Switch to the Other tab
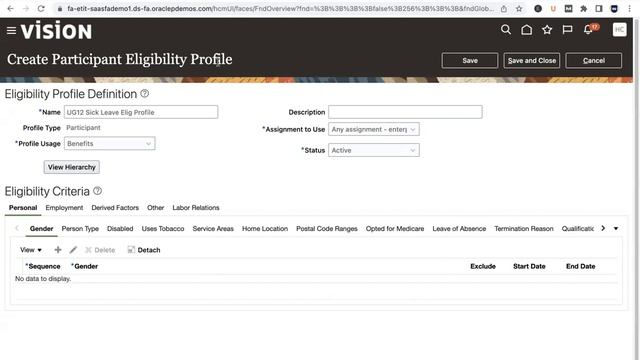The width and height of the screenshot is (640, 360). click(x=156, y=208)
